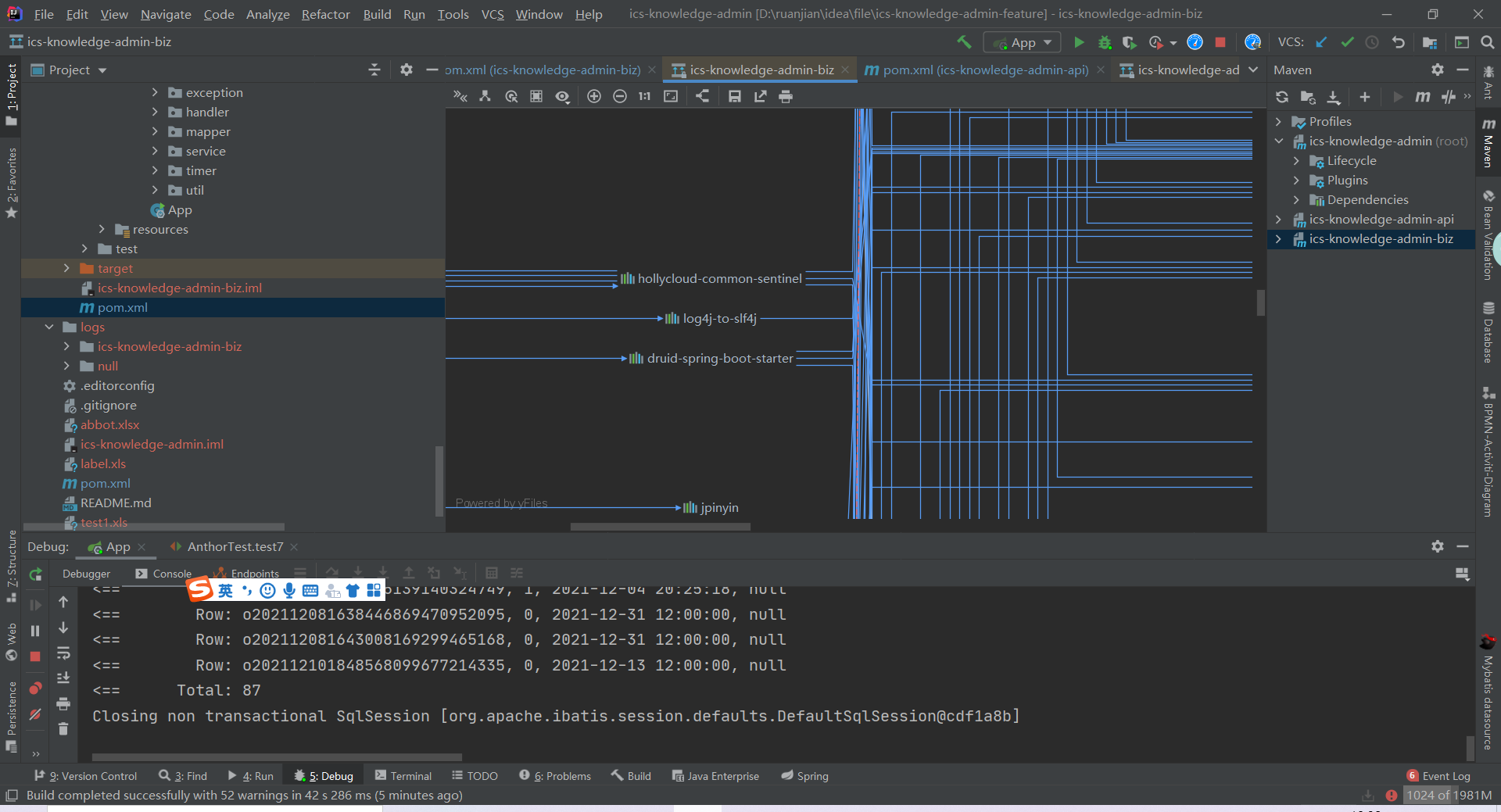Screen dimensions: 1501x812
Task: Click the green Debug bug icon
Action: tap(1104, 43)
